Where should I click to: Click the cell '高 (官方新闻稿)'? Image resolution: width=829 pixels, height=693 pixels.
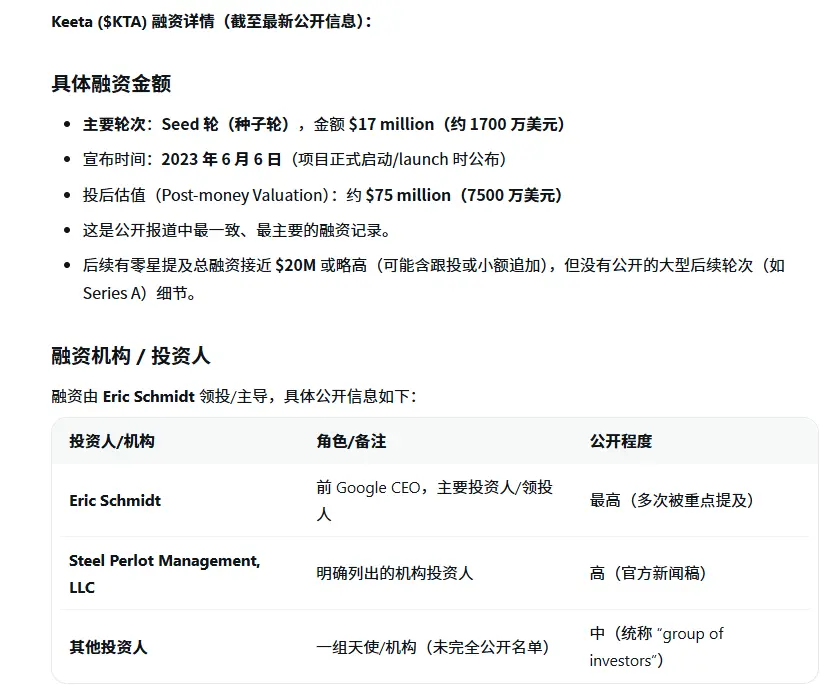648,574
